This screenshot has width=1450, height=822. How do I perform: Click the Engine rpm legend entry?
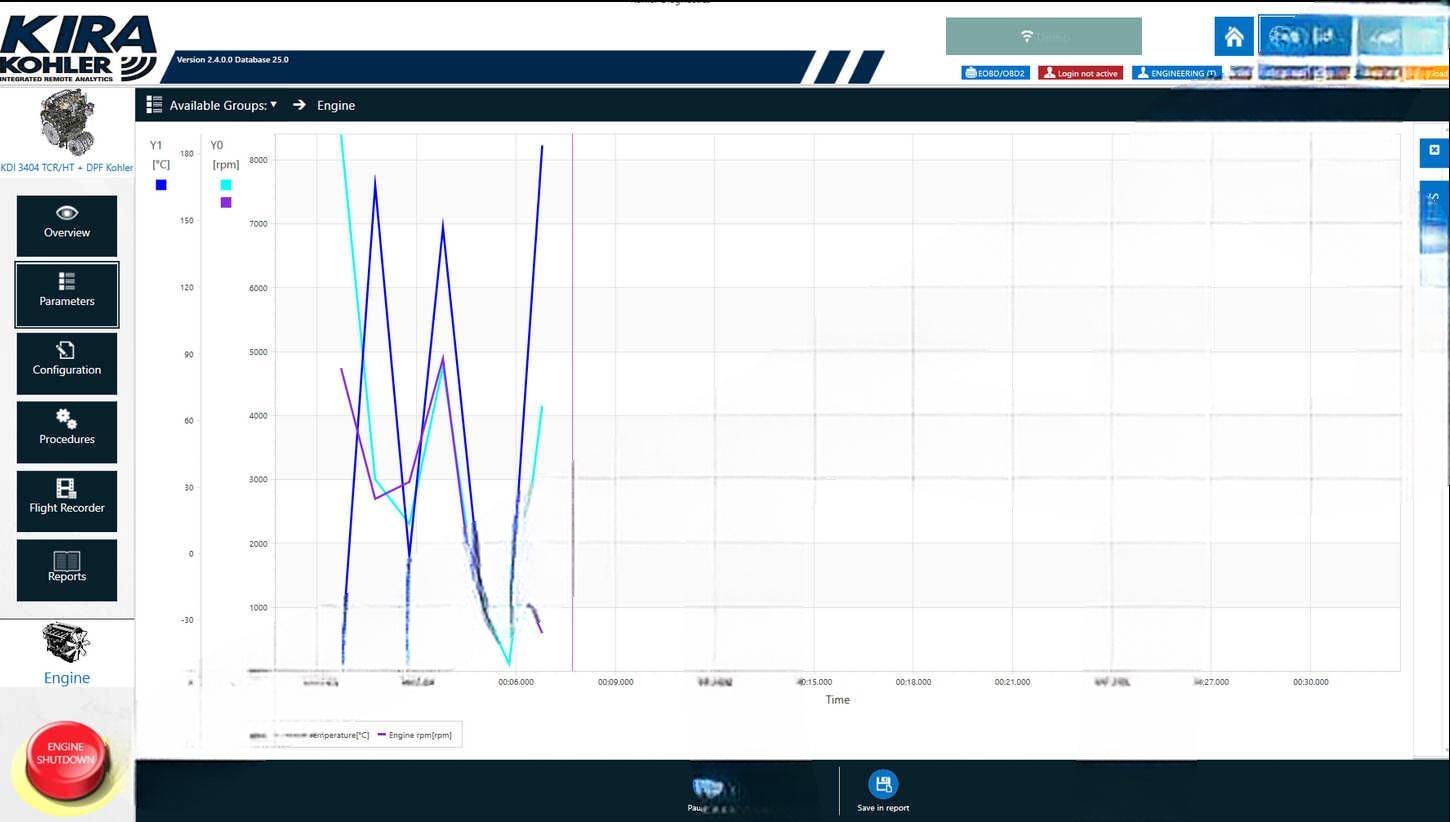415,735
